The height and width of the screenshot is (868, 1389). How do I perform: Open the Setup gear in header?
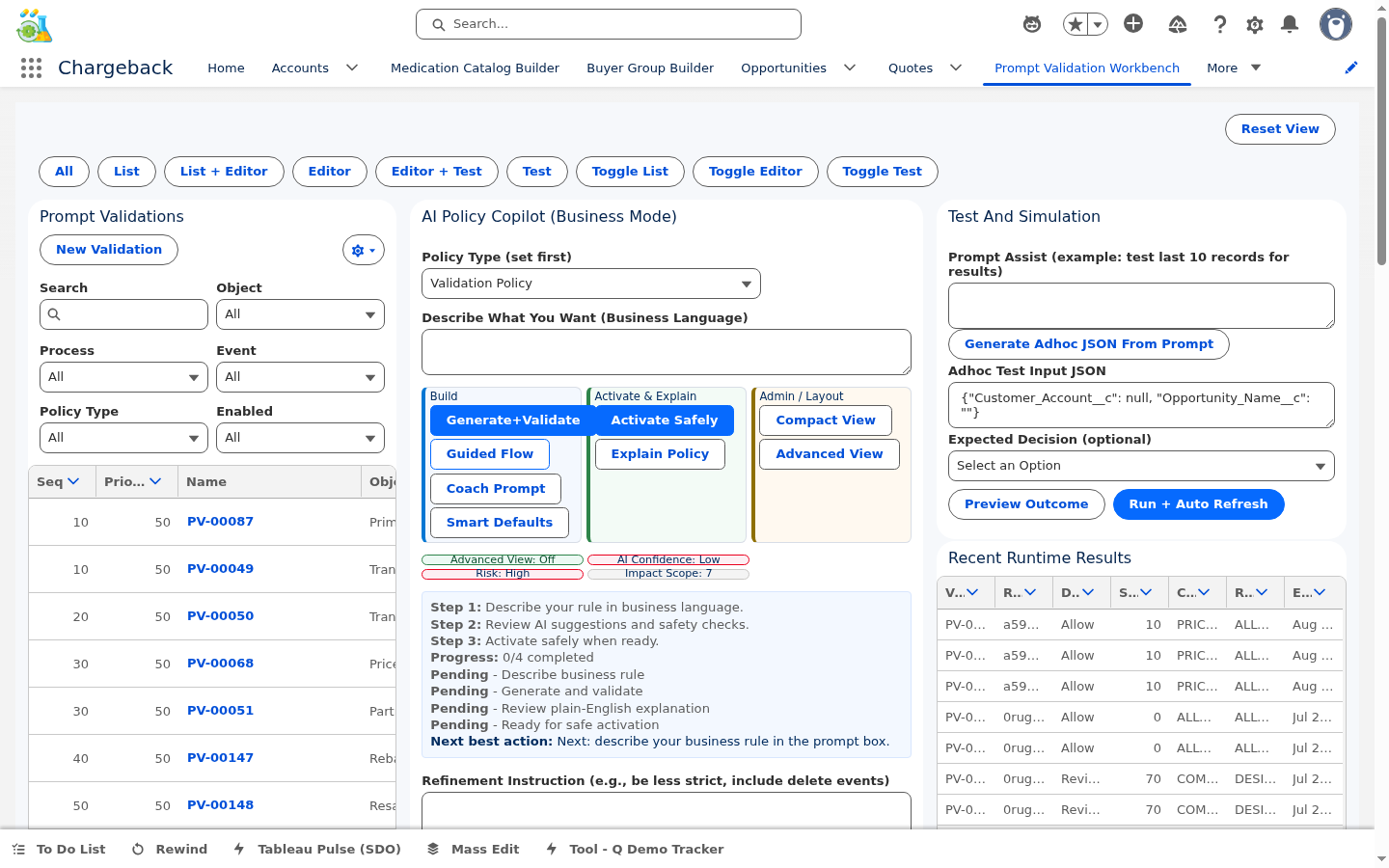click(1255, 24)
